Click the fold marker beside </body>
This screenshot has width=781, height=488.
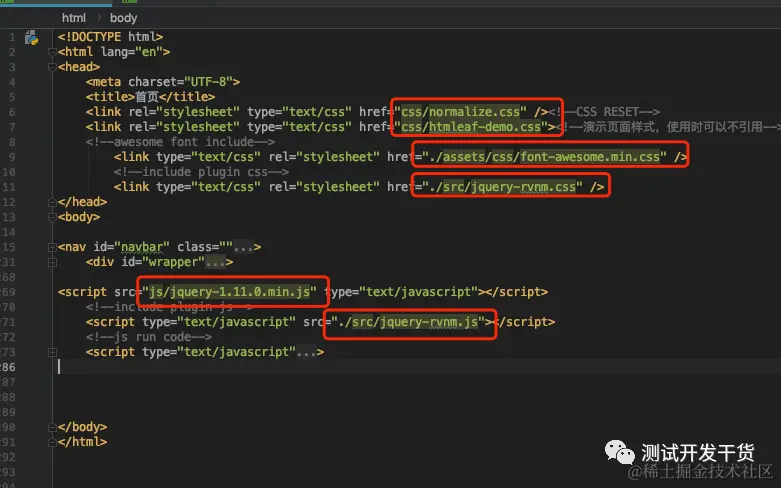(x=52, y=427)
